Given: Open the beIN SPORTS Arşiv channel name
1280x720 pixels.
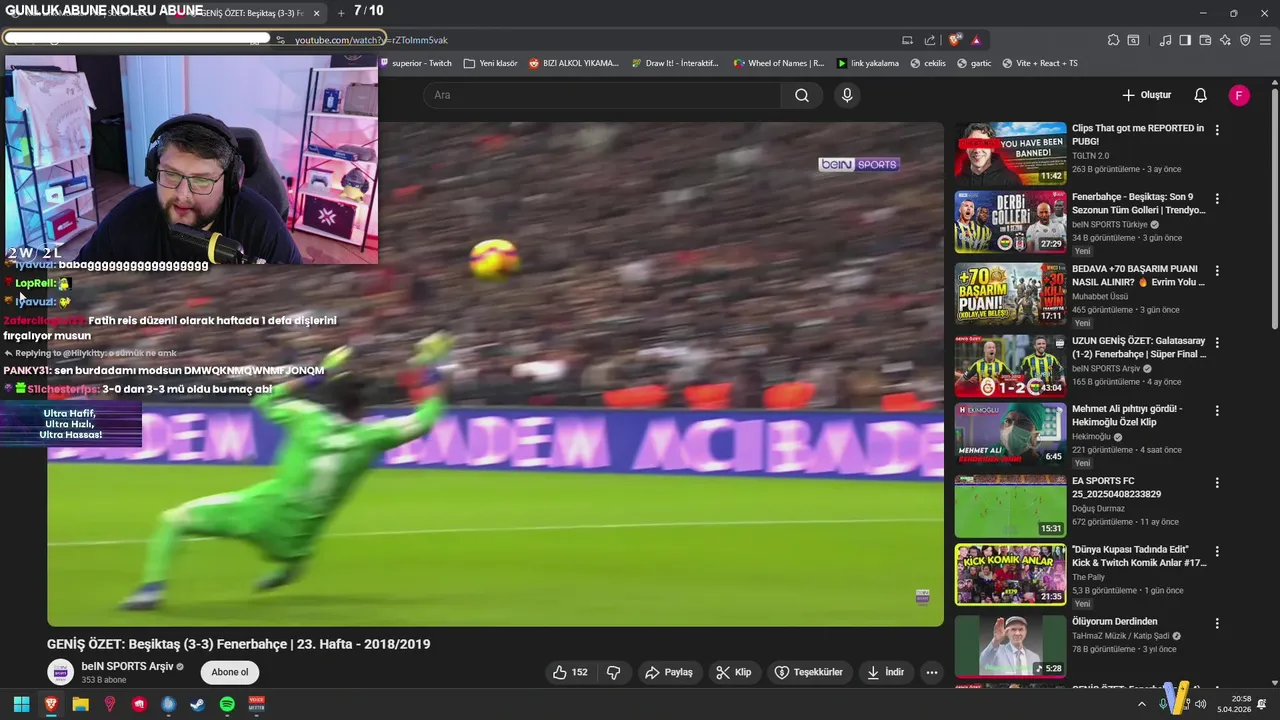Looking at the screenshot, I should (127, 666).
